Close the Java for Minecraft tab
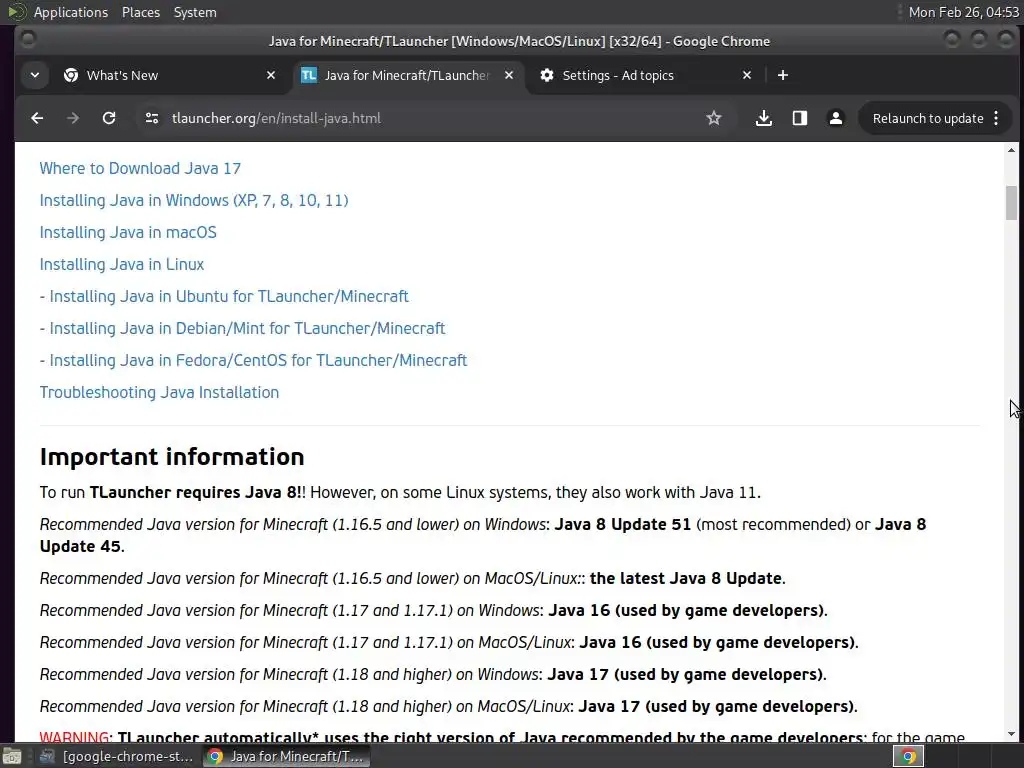 509,75
